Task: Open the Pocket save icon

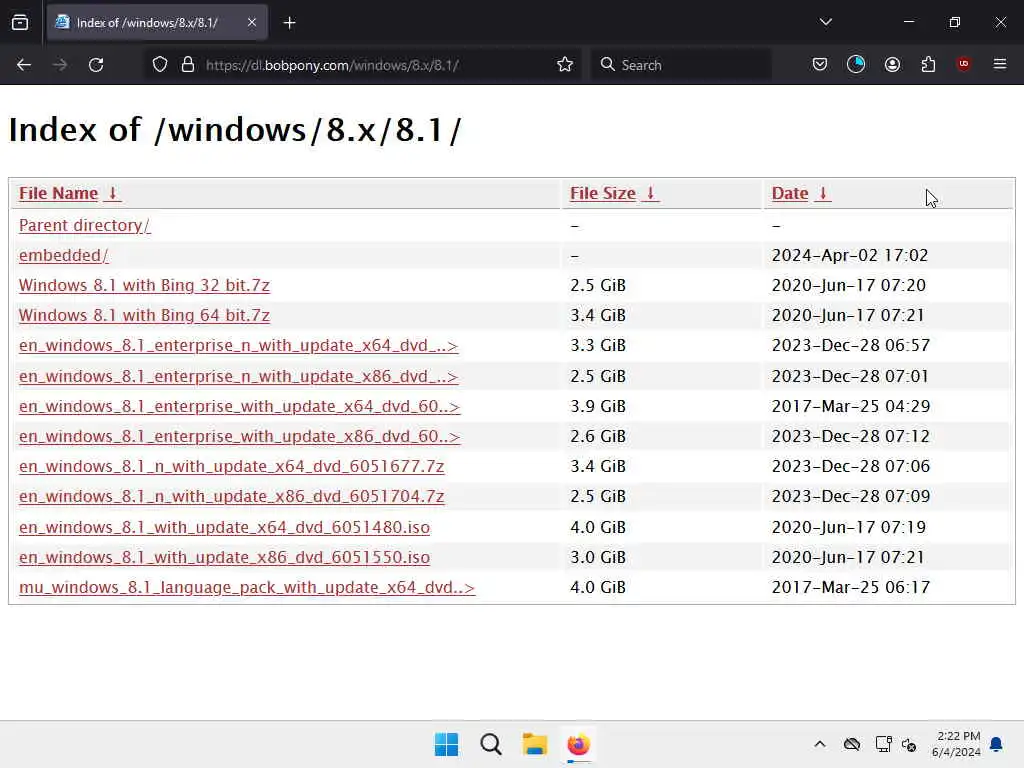Action: pos(820,65)
